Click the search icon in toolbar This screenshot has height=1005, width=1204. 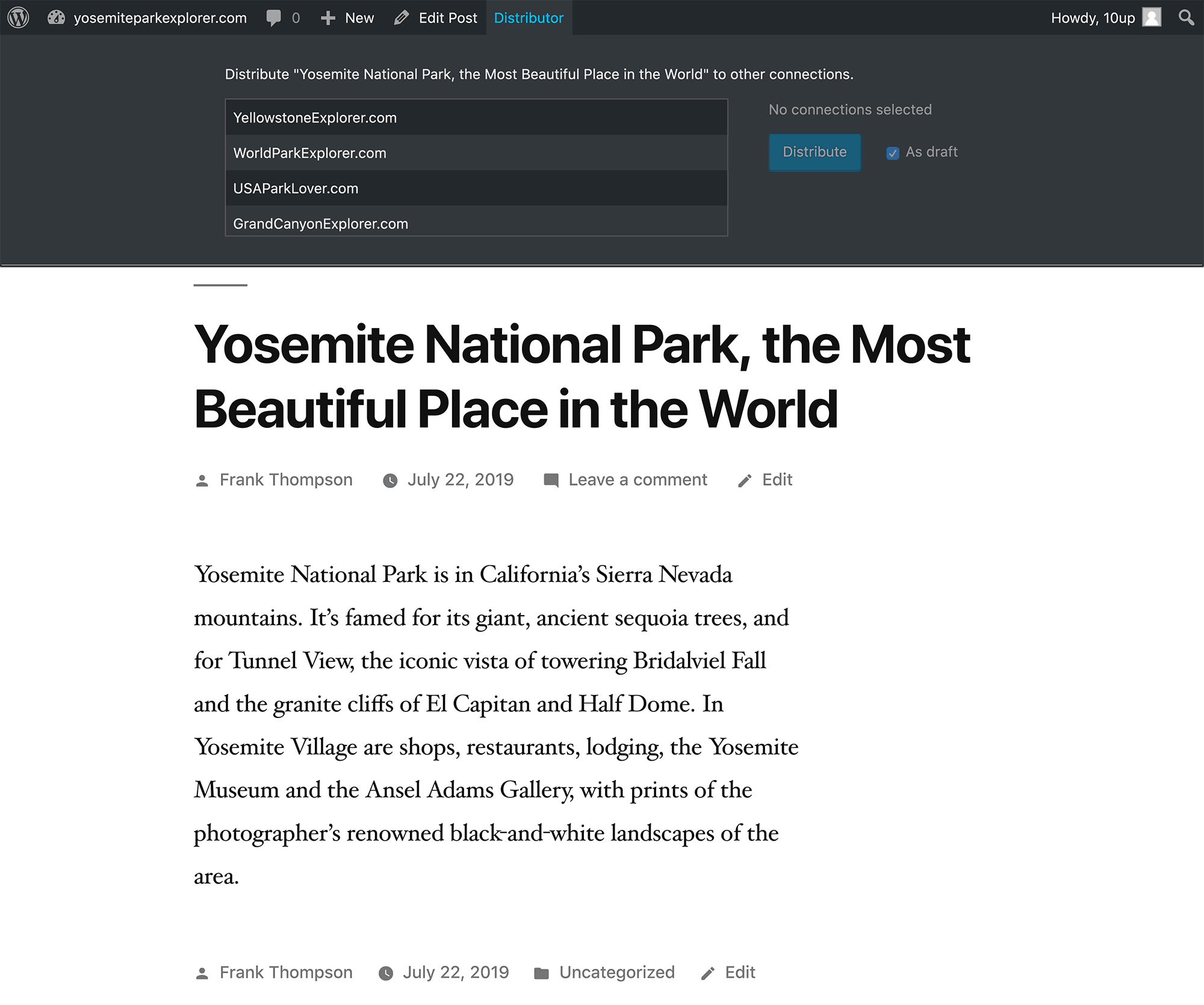[x=1186, y=17]
